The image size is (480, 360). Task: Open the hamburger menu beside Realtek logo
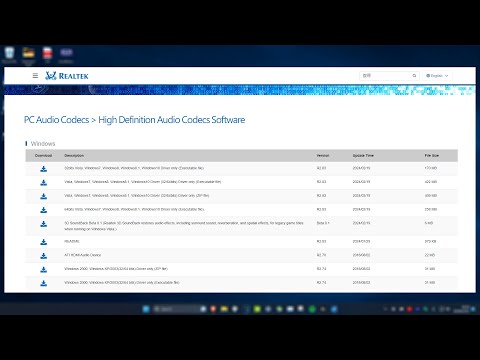pos(35,76)
